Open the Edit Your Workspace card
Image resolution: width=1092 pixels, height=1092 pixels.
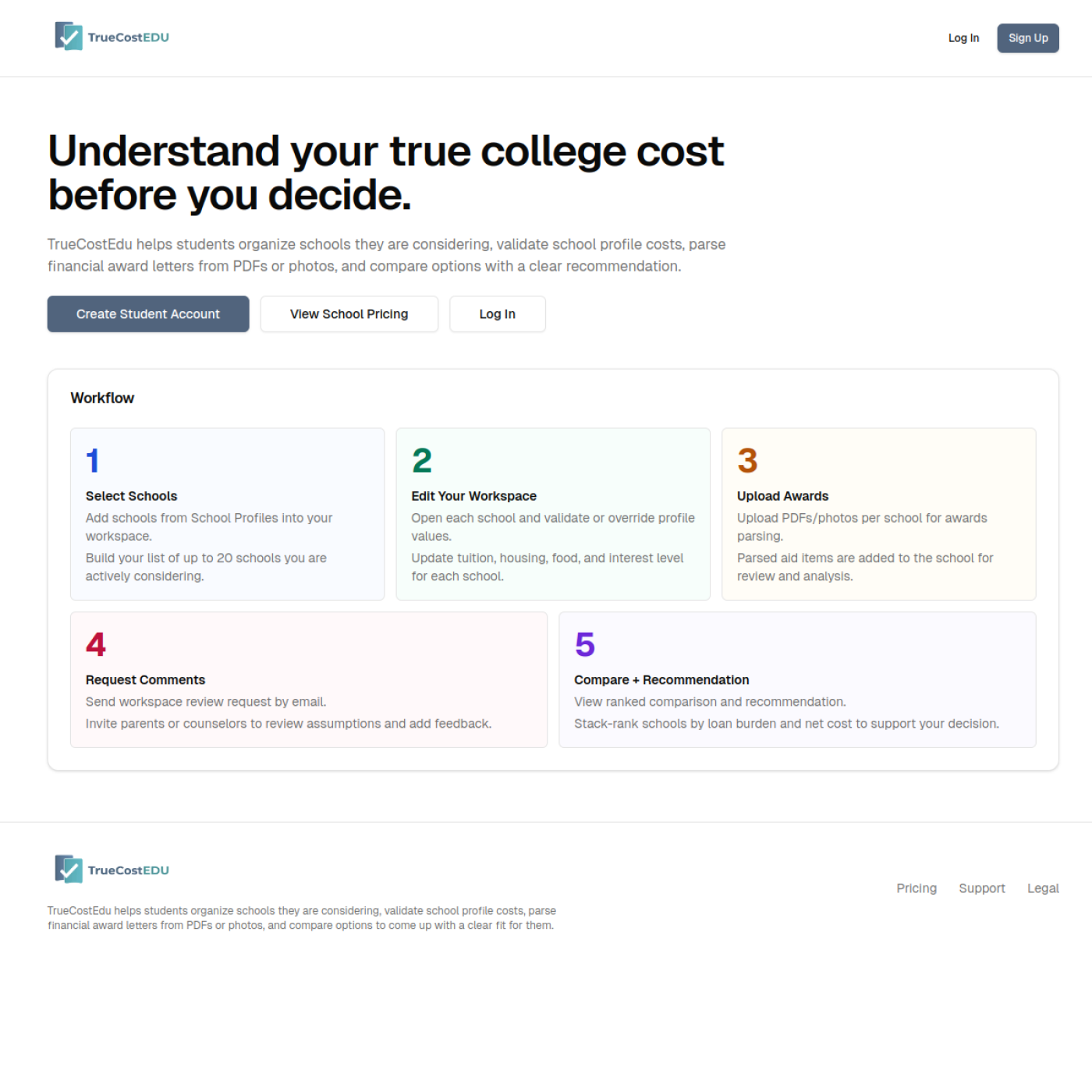coord(552,514)
